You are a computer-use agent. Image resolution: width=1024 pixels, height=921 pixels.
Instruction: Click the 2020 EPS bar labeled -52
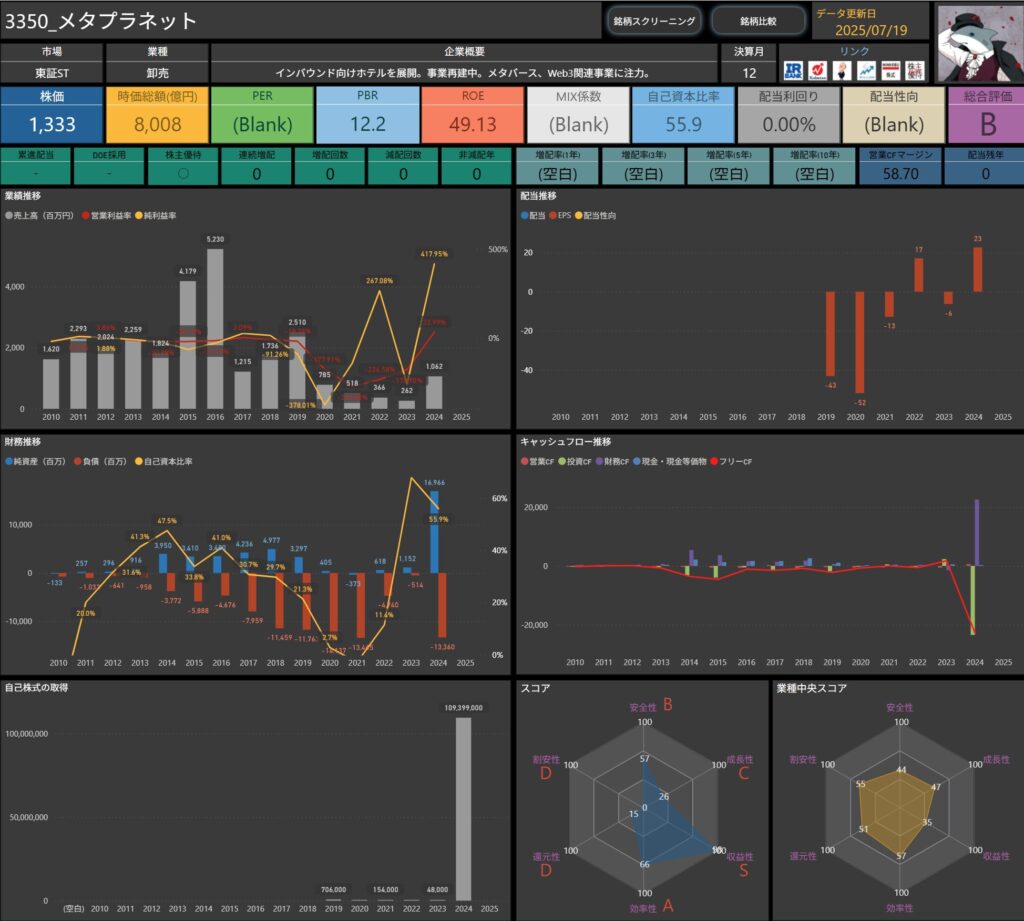coord(859,342)
